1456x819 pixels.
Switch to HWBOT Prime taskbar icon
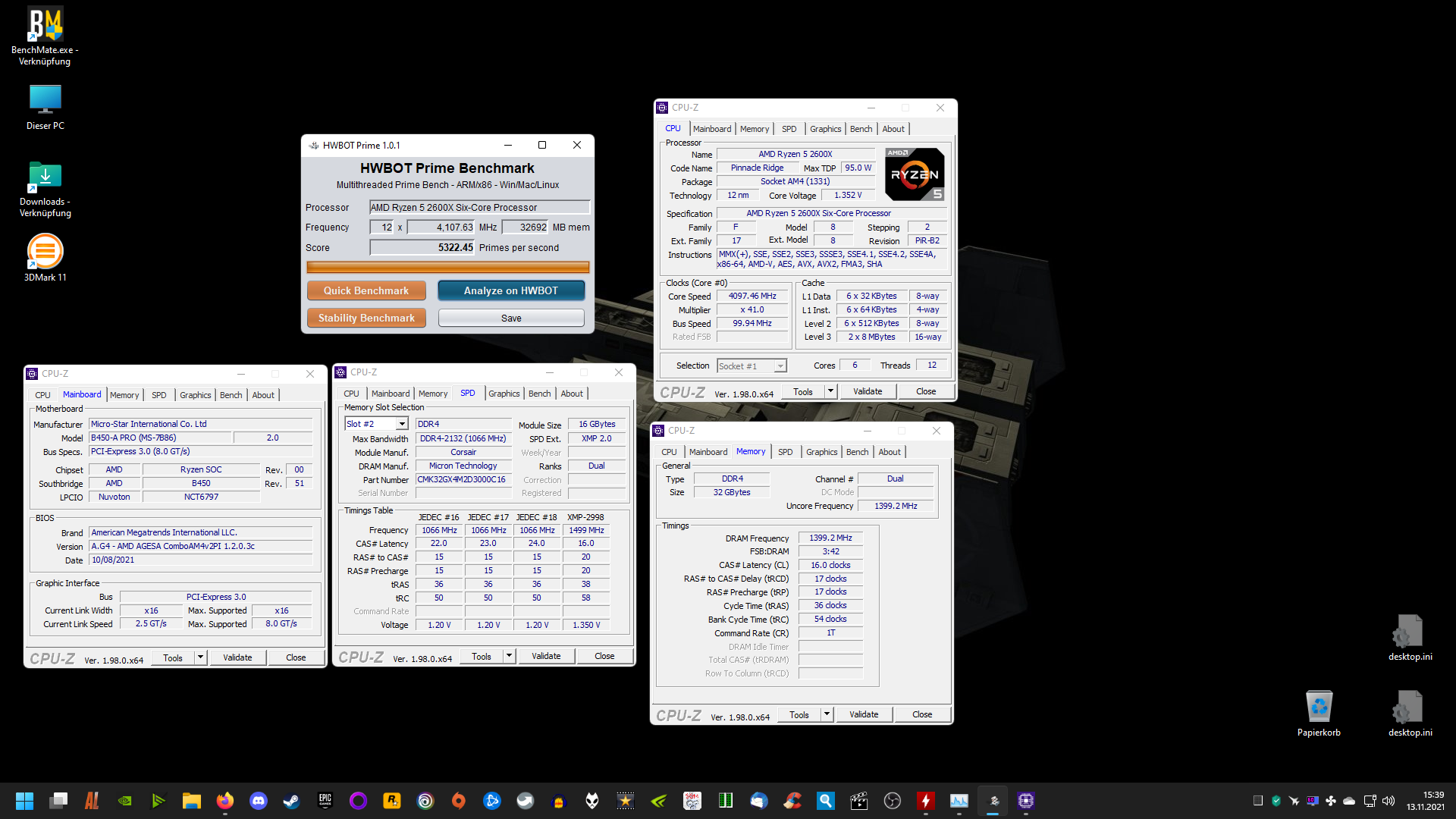pos(992,801)
